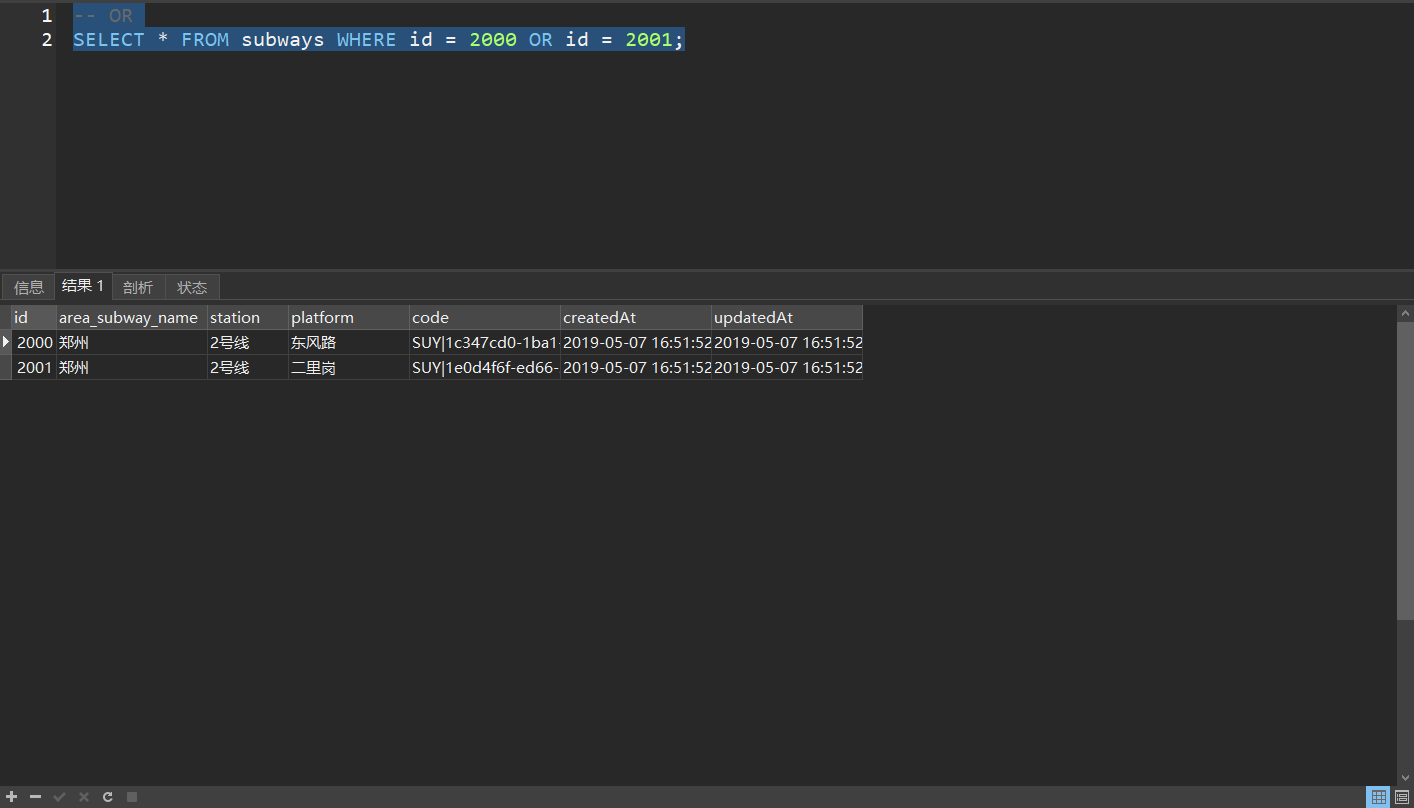The height and width of the screenshot is (808, 1414).
Task: Refresh the query results
Action: [108, 797]
